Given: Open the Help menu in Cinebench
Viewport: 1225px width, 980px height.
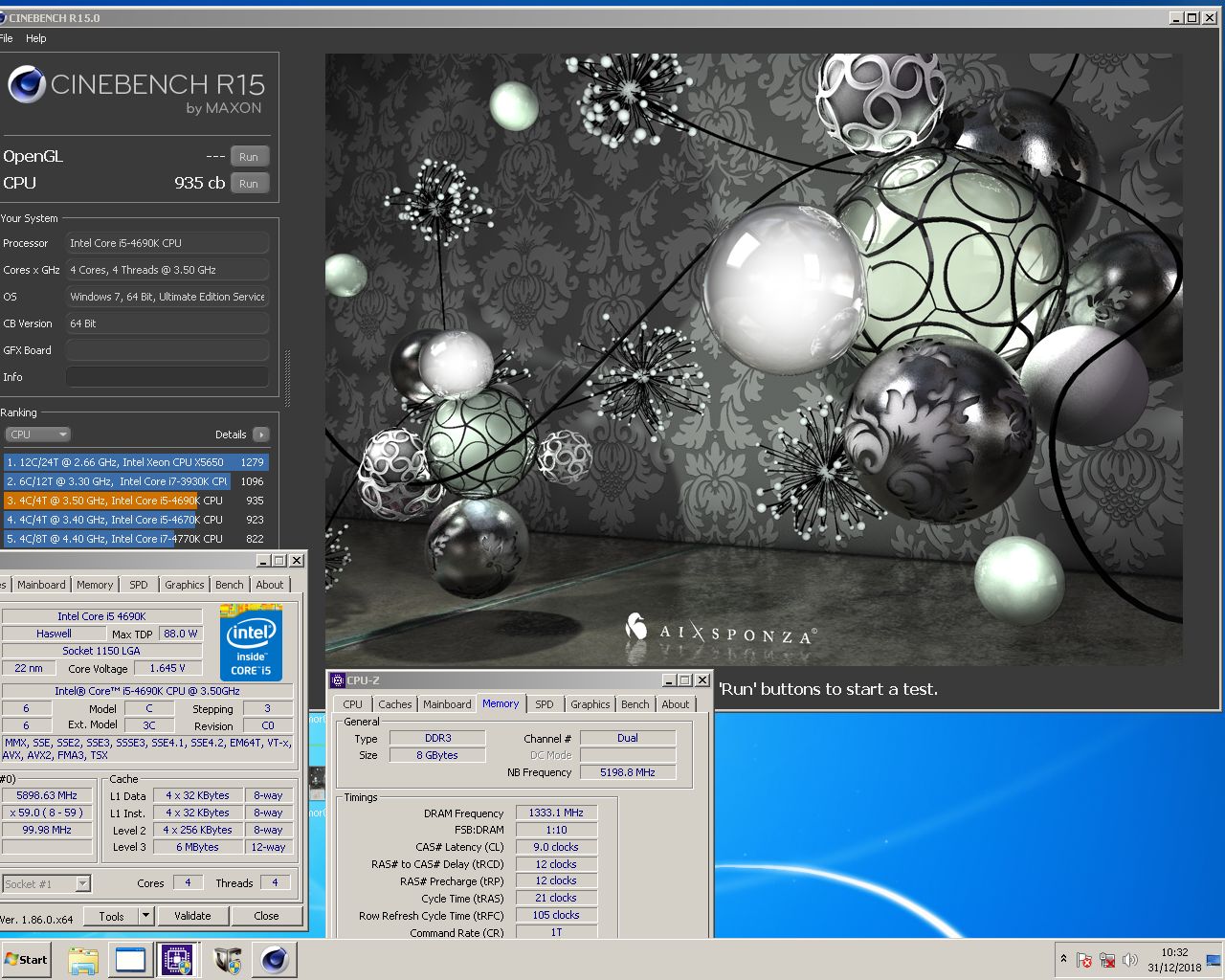Looking at the screenshot, I should [x=36, y=38].
